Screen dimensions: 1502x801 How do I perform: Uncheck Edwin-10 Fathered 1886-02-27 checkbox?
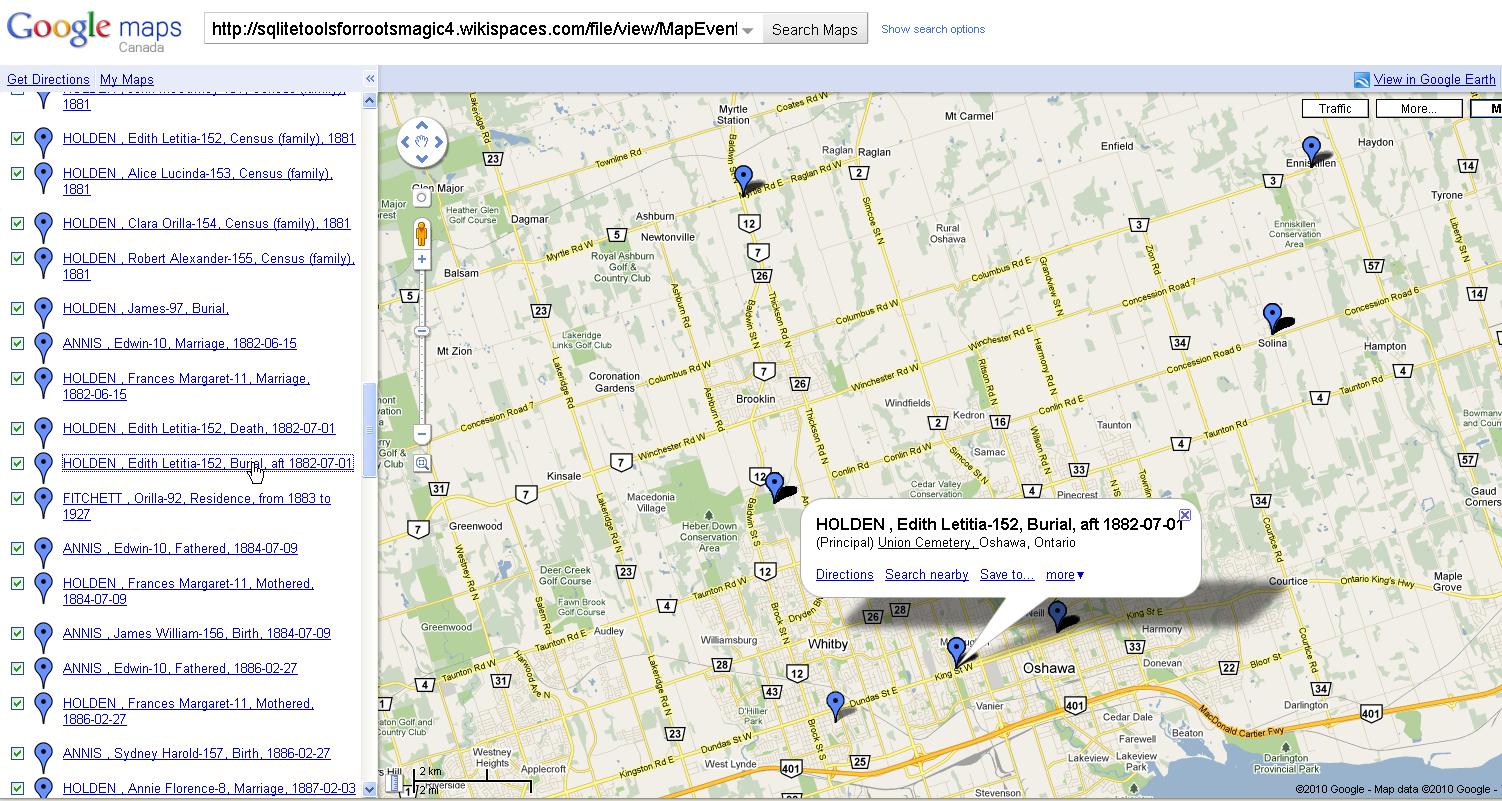coord(17,669)
